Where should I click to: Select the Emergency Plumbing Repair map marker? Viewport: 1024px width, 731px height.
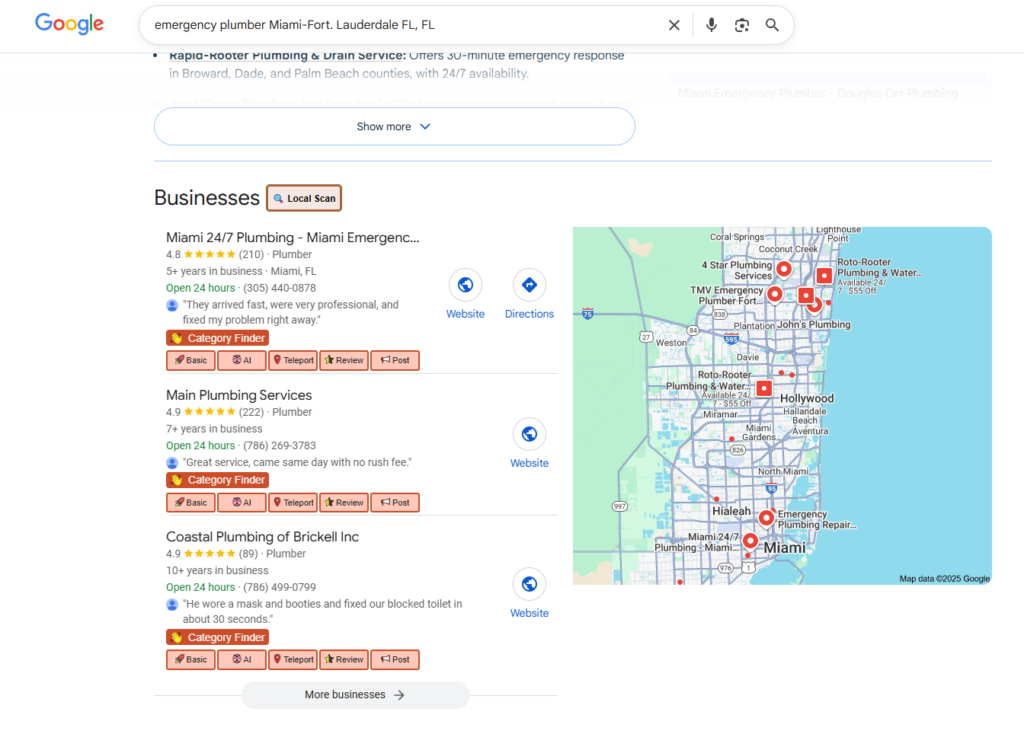(766, 517)
